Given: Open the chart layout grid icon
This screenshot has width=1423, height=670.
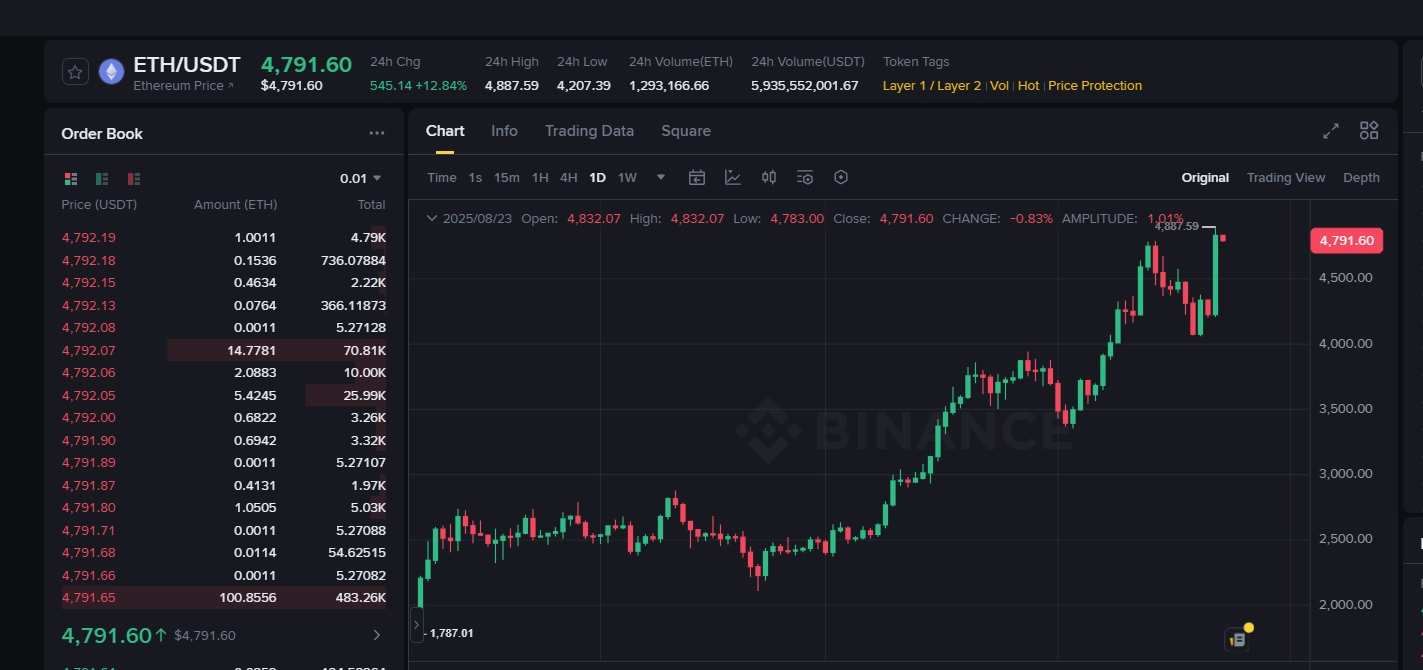Looking at the screenshot, I should [x=1368, y=130].
